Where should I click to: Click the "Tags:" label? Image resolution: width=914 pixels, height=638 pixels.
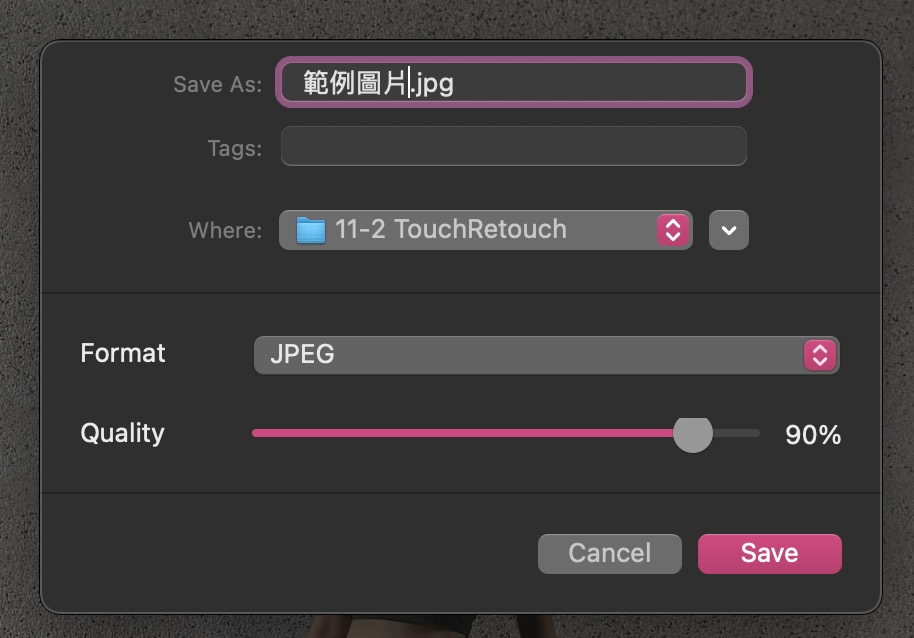tap(235, 149)
